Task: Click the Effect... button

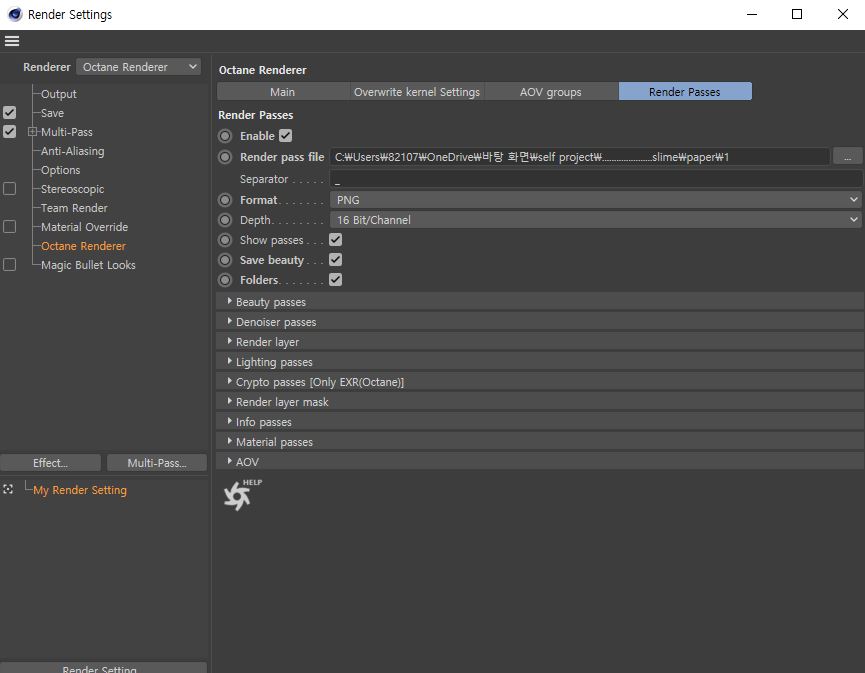Action: pos(50,463)
